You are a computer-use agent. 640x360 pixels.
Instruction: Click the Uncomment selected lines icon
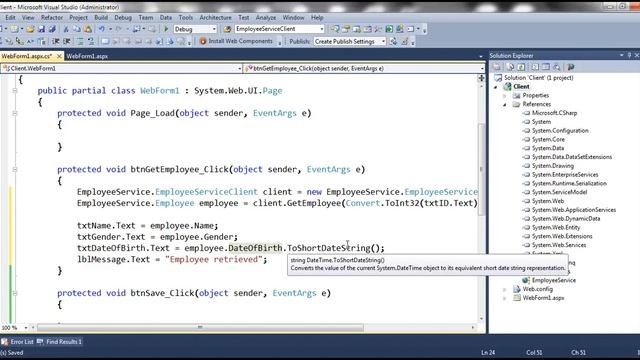pyautogui.click(x=91, y=41)
